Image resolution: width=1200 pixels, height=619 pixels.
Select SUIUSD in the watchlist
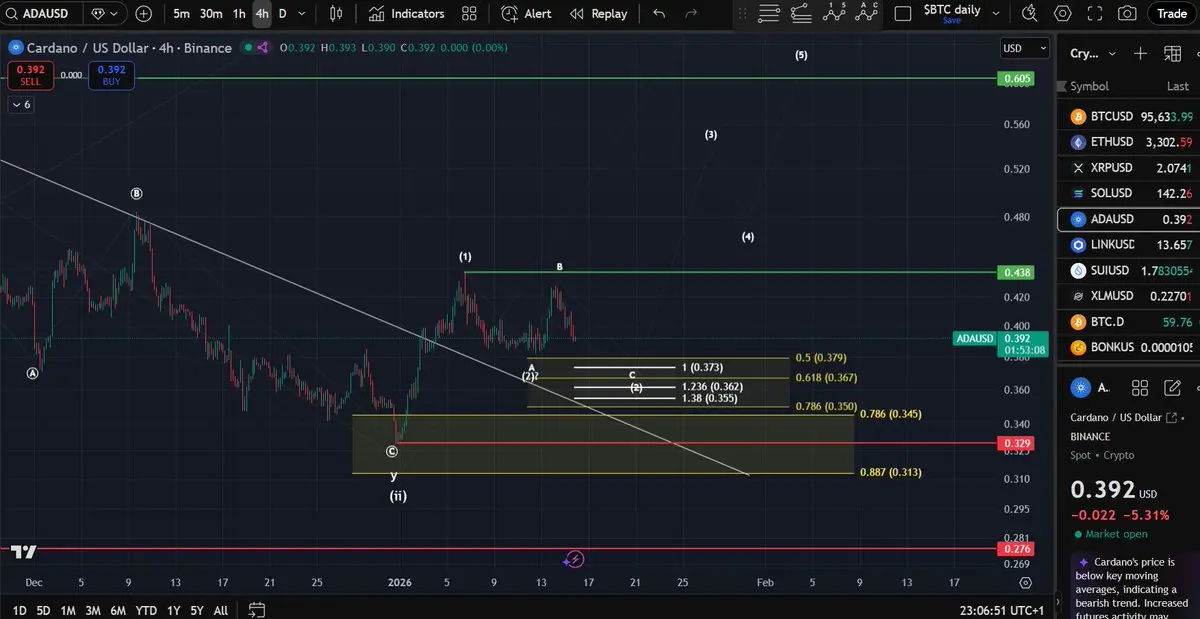point(1128,270)
